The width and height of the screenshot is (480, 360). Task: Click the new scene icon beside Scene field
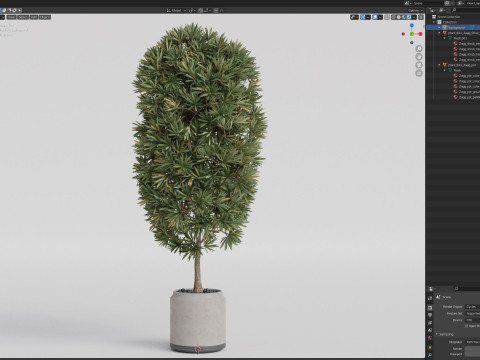(x=448, y=3)
